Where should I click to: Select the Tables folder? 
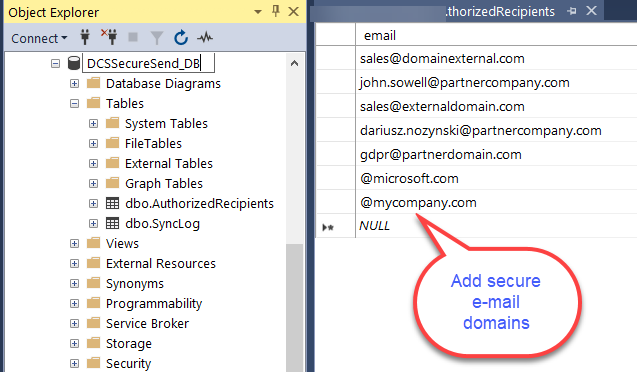point(125,104)
